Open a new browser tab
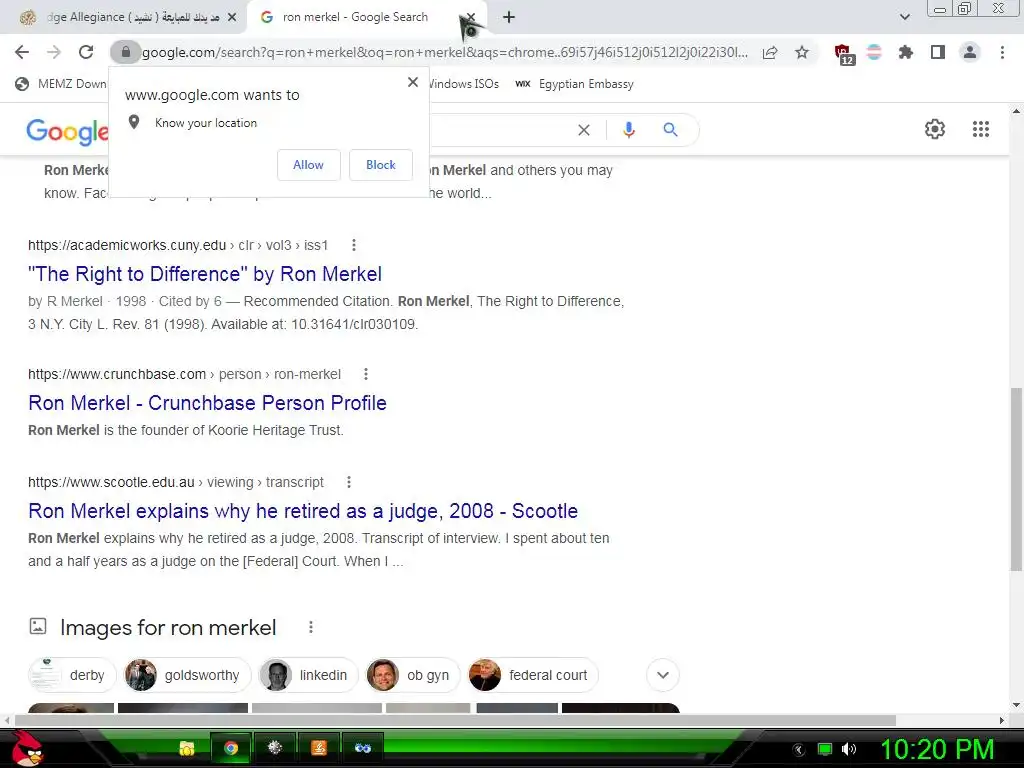 pyautogui.click(x=509, y=18)
